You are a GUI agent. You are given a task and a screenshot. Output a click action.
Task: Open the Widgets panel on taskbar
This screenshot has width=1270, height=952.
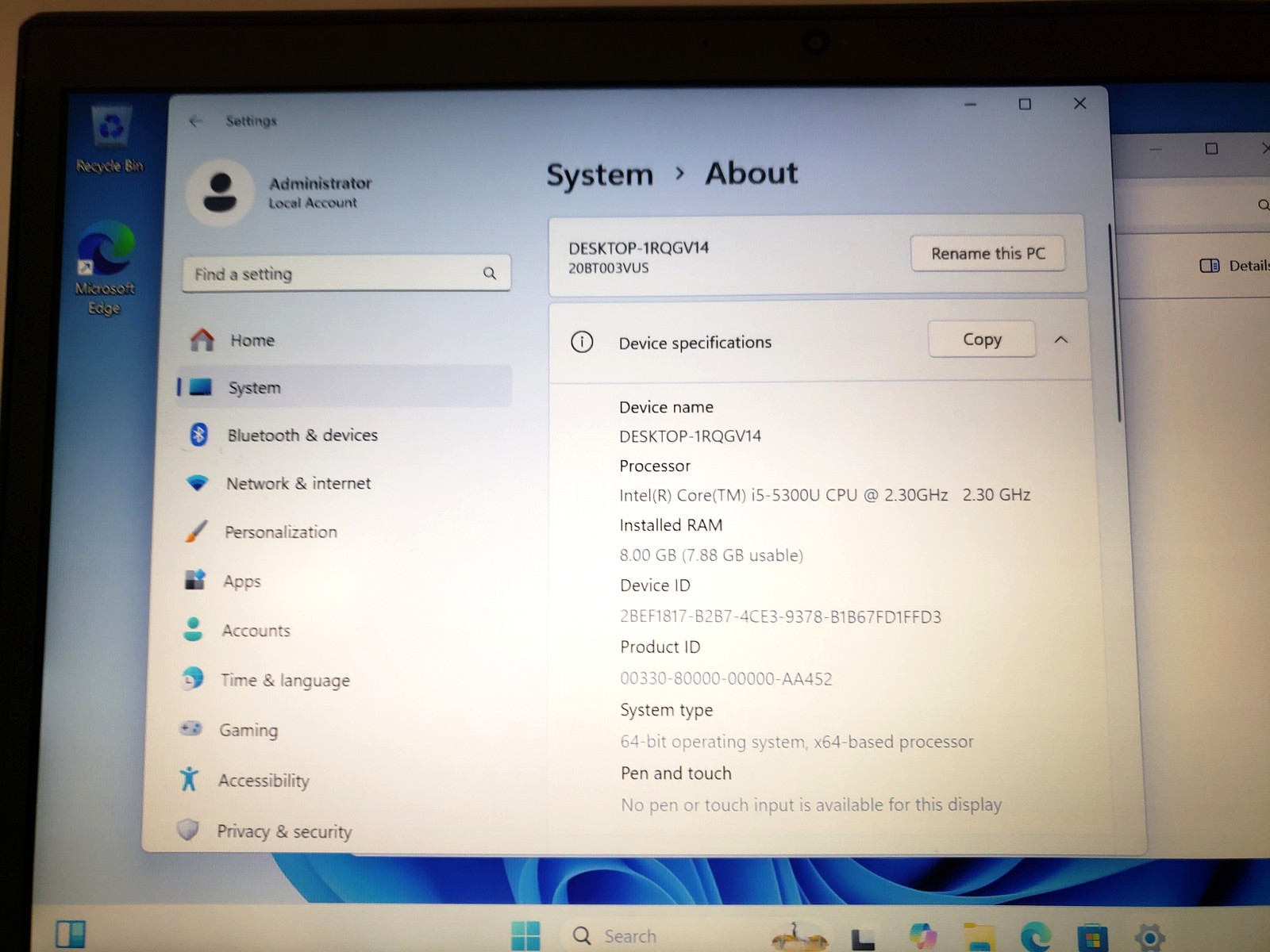pyautogui.click(x=71, y=934)
